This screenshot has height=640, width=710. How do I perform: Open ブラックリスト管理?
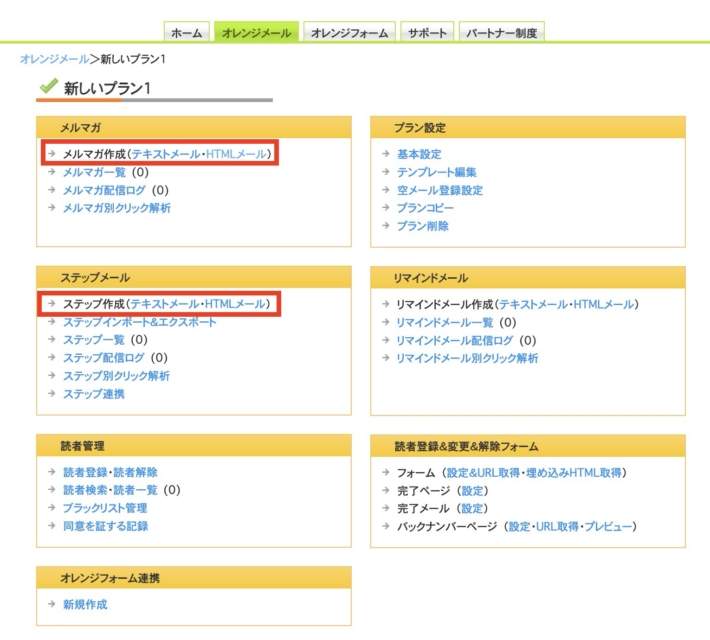coord(105,508)
